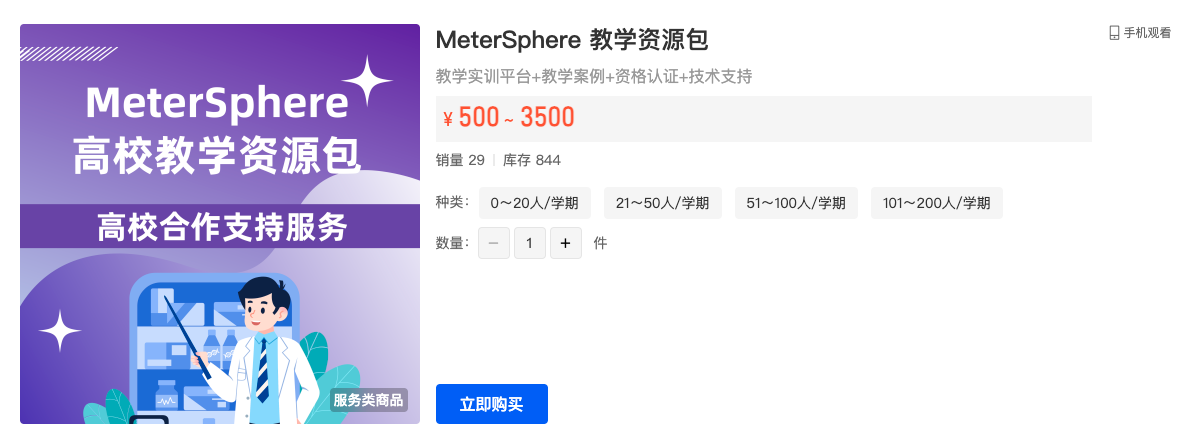Image resolution: width=1193 pixels, height=446 pixels.
Task: Click the mobile phone icon beside 手机观看
Action: point(1114,33)
